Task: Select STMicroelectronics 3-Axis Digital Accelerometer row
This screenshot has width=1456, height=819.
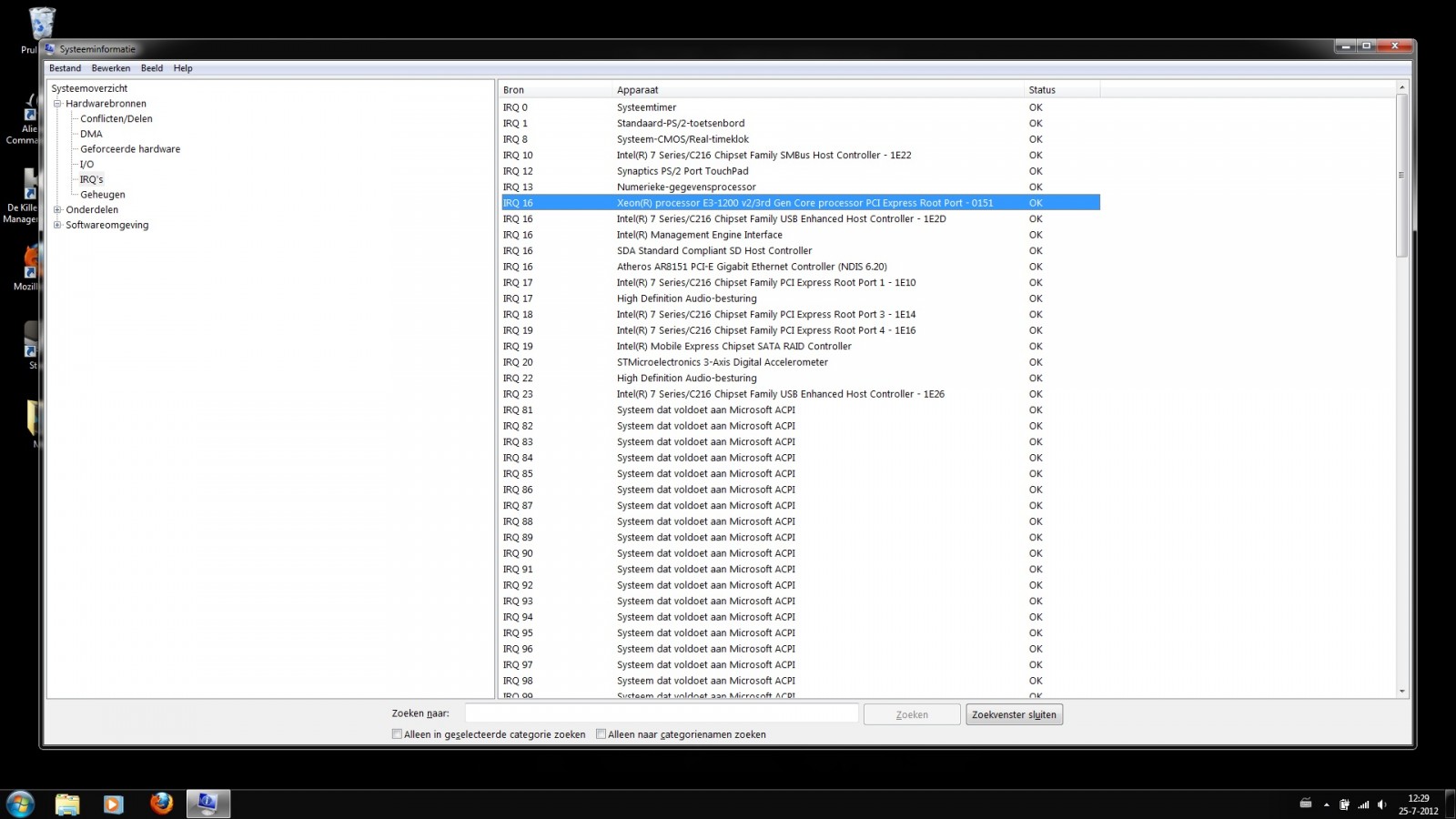Action: pos(801,362)
